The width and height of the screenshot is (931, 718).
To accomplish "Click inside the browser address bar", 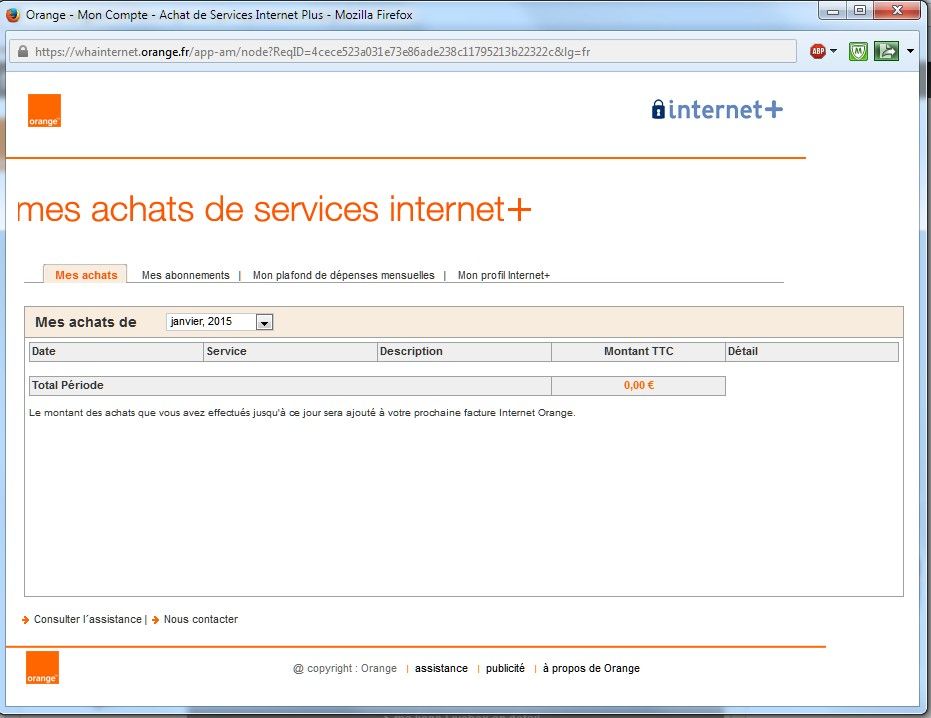I will [400, 50].
